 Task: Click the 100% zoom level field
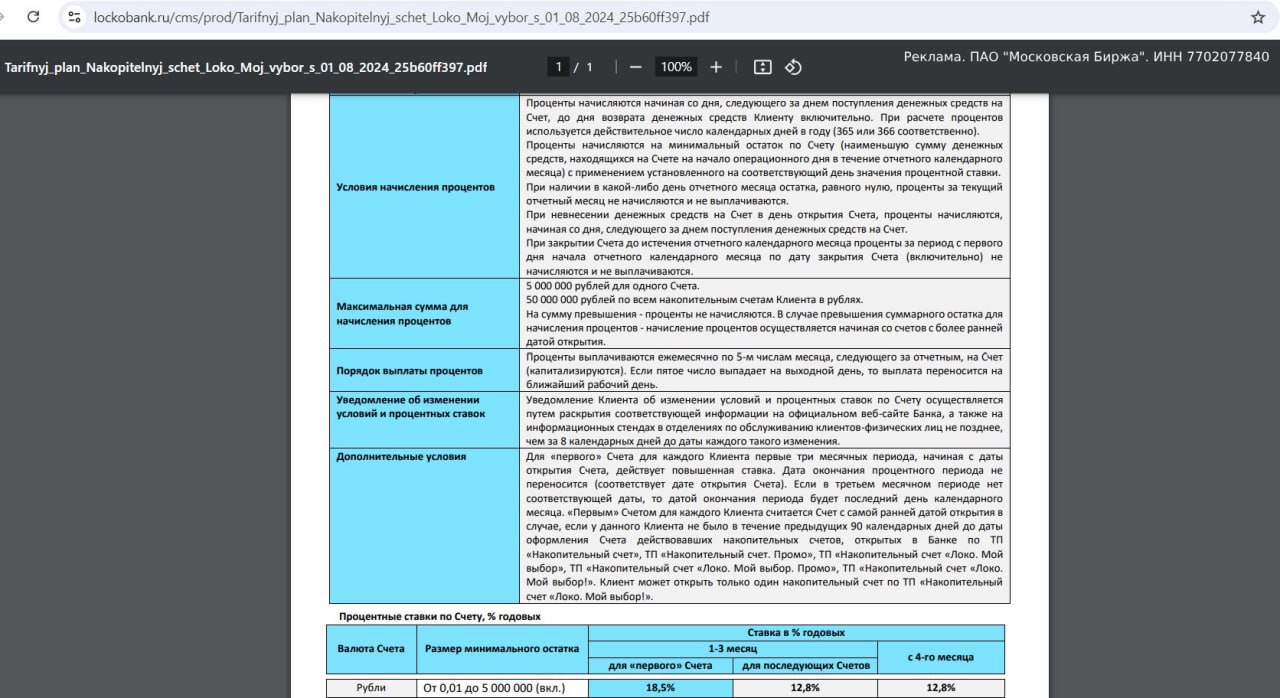pos(676,67)
